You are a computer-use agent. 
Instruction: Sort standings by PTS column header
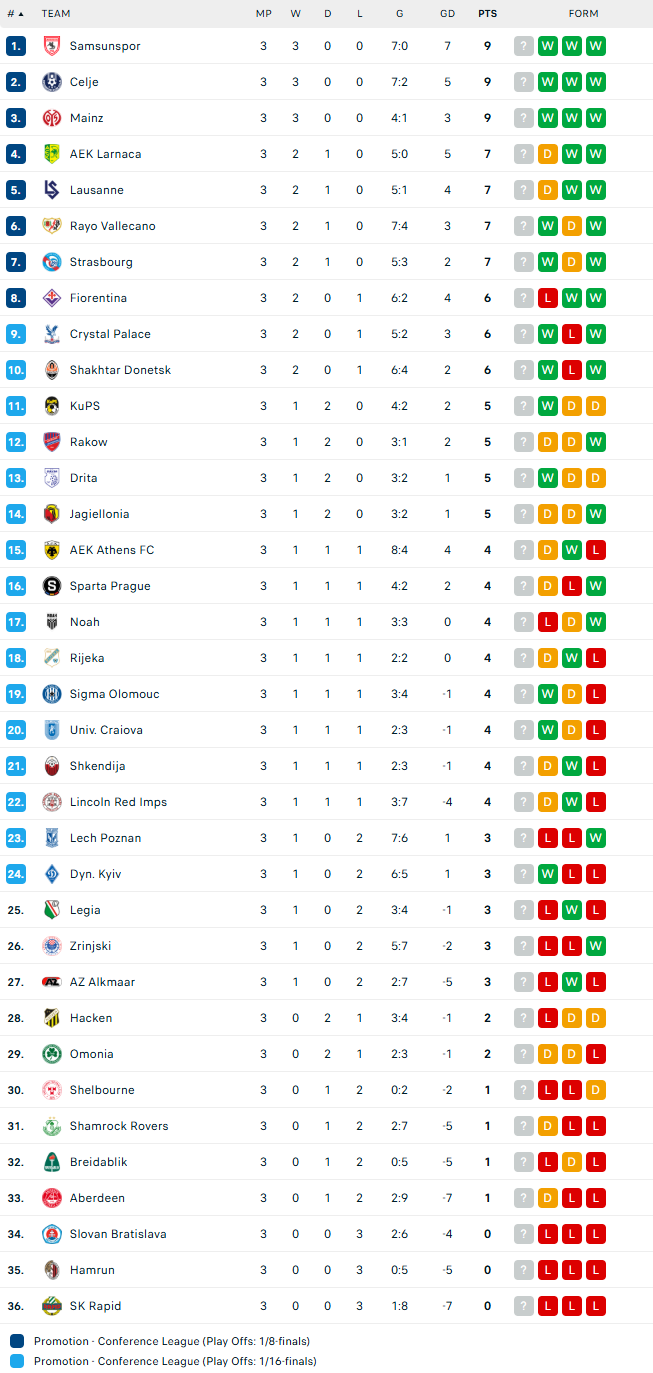pyautogui.click(x=487, y=14)
